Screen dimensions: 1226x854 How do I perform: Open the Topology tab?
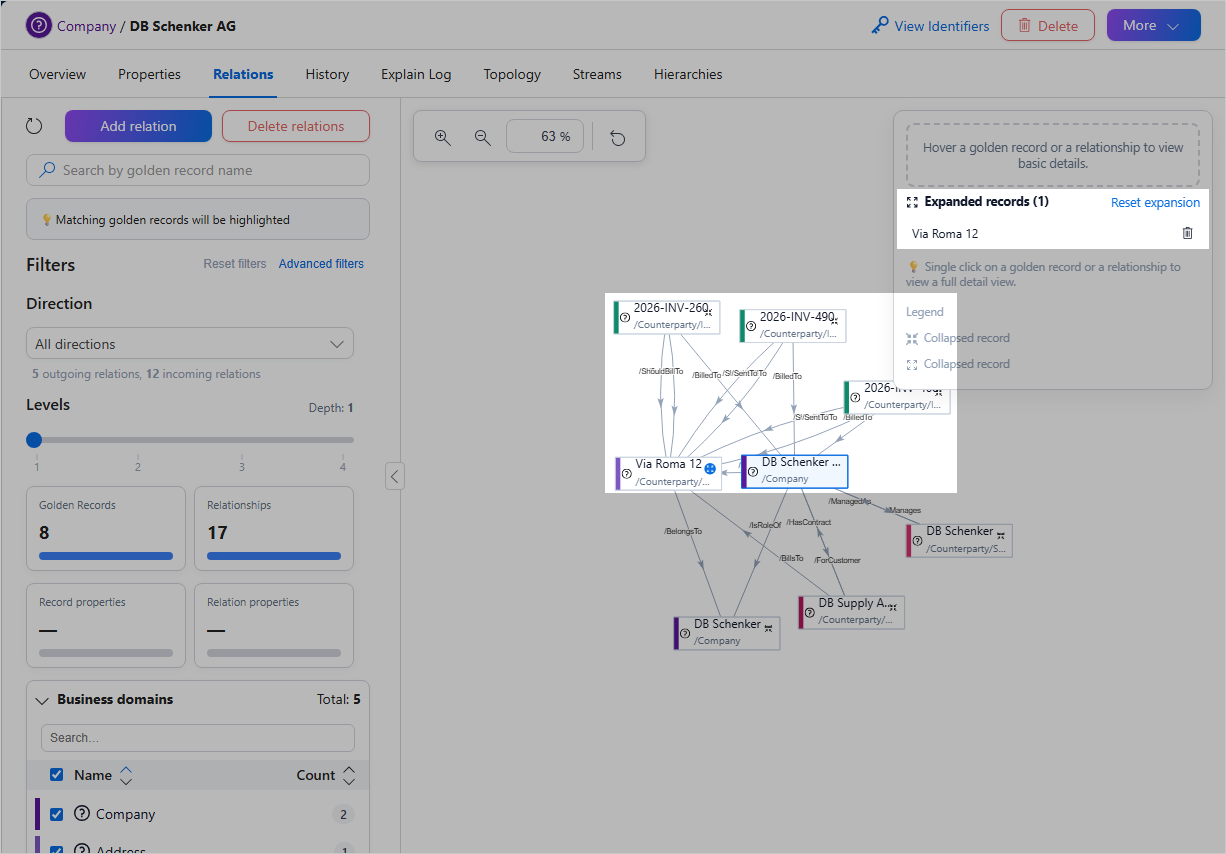[512, 74]
